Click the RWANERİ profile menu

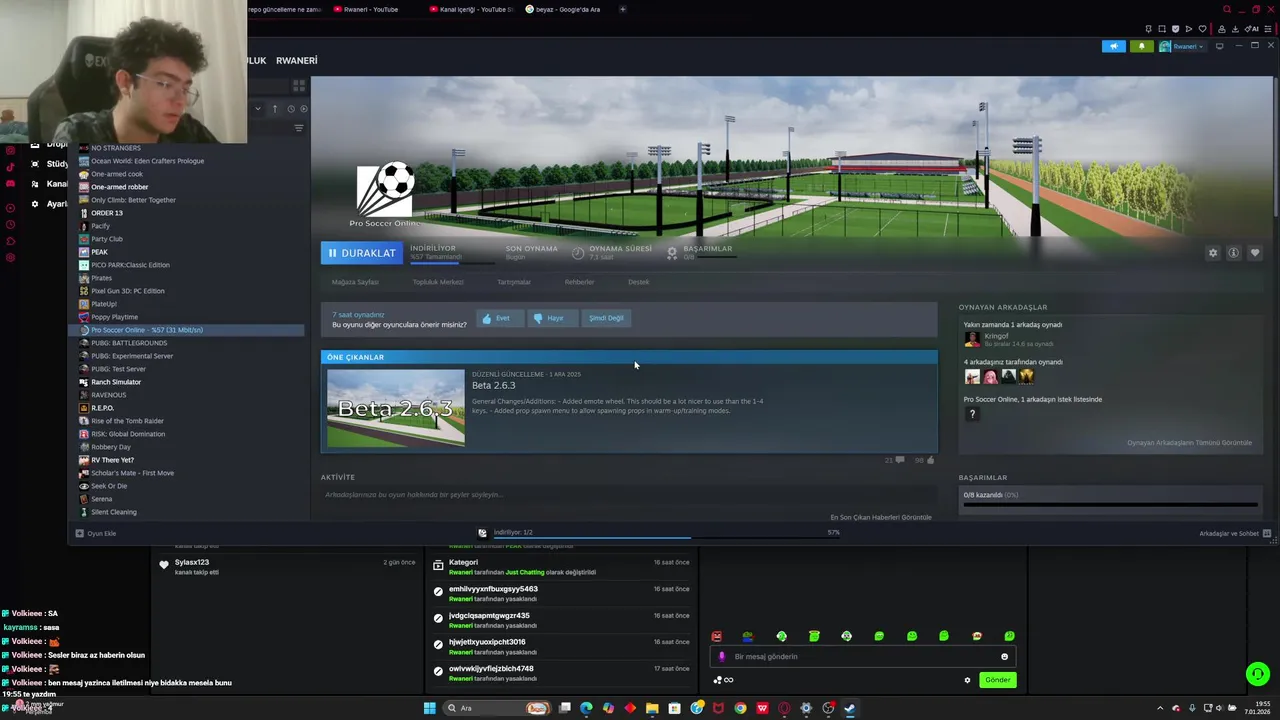[x=297, y=60]
